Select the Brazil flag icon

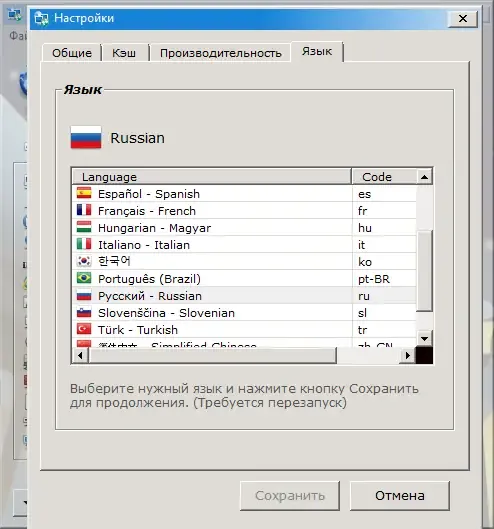pos(84,278)
